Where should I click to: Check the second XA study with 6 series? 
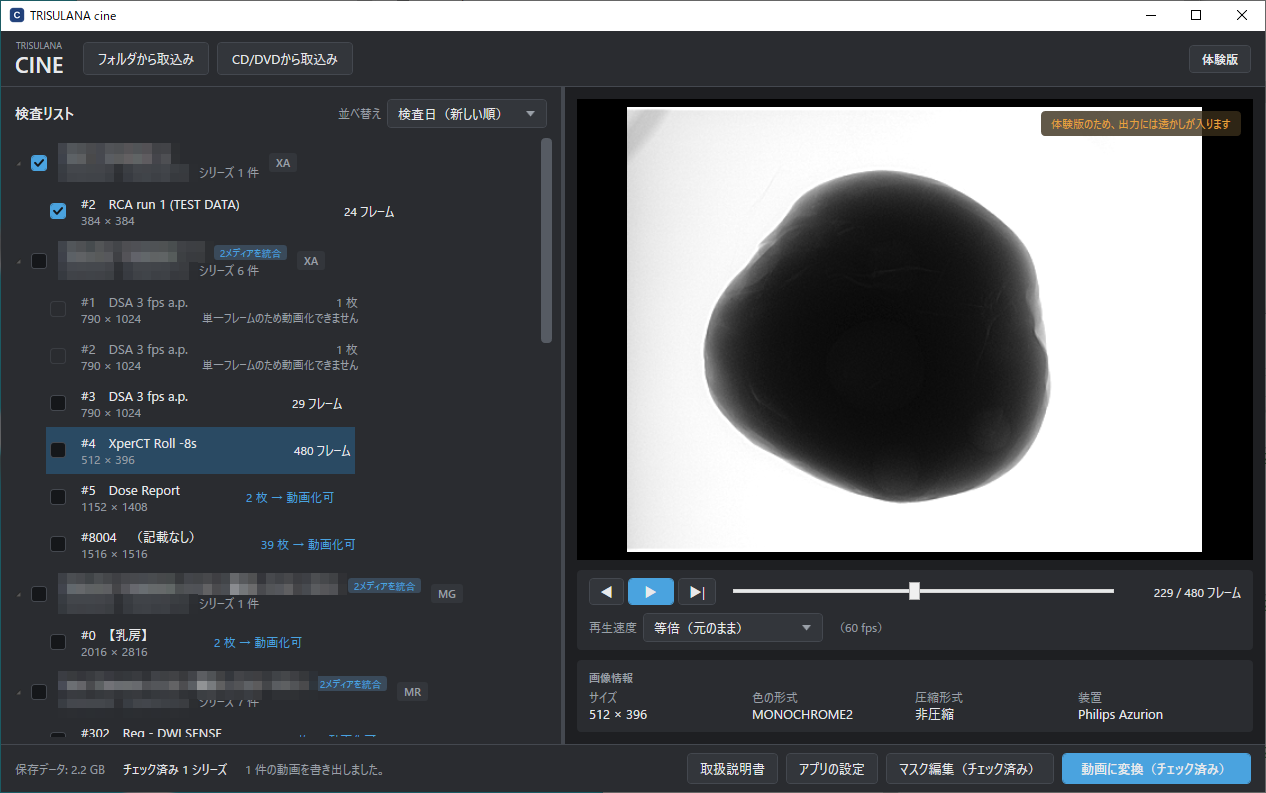(39, 261)
